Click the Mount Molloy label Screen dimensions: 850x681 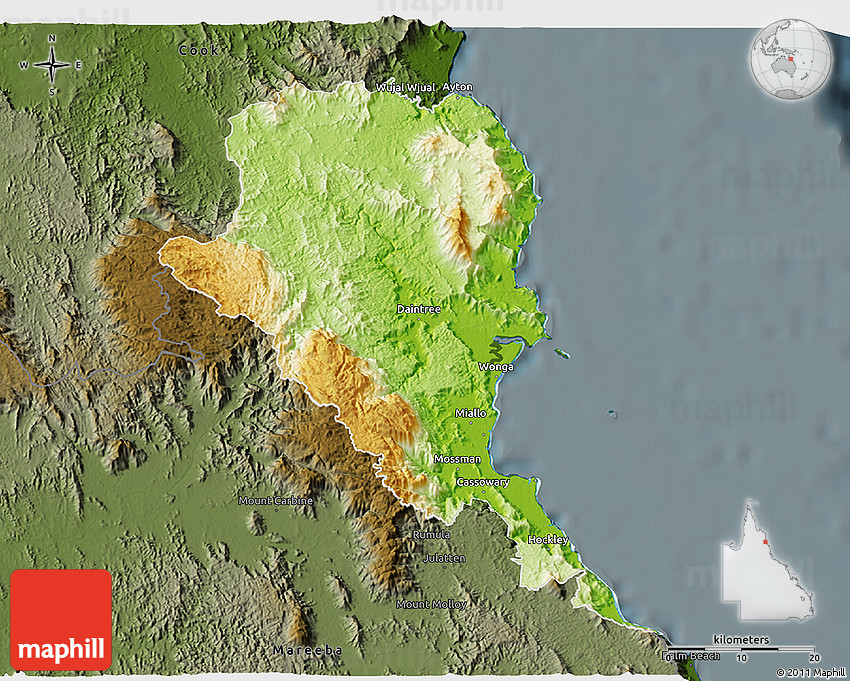click(x=431, y=604)
